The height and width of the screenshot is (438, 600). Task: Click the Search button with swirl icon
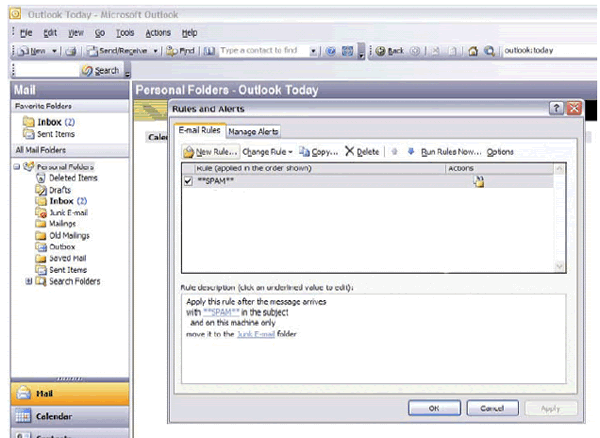(x=101, y=70)
